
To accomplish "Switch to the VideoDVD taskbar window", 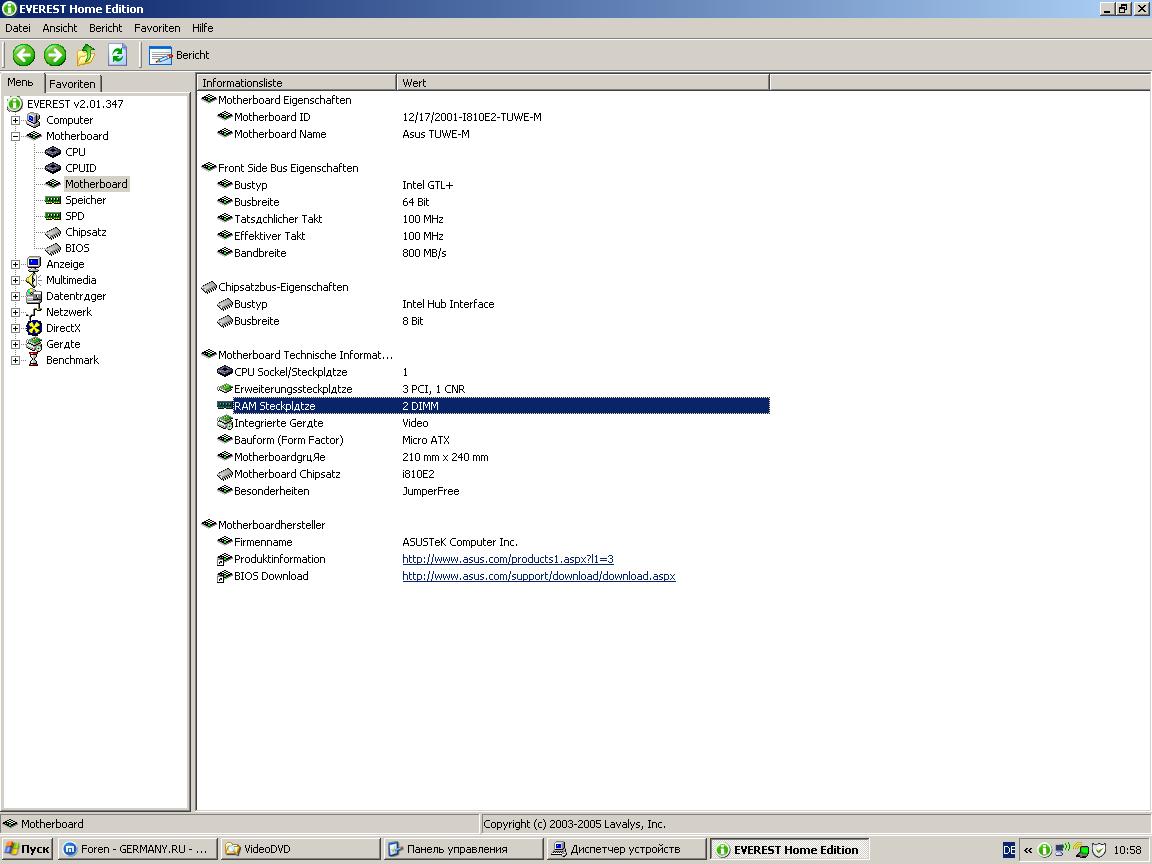I will [x=300, y=849].
